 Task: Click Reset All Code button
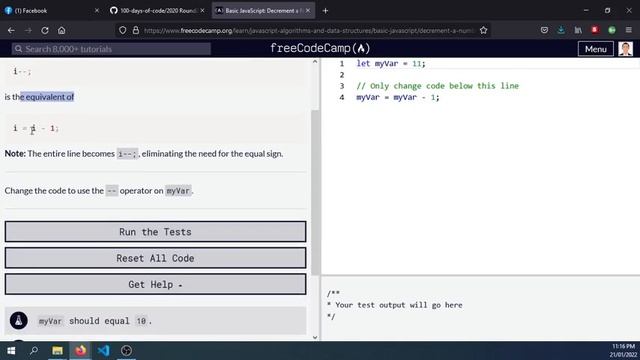(x=156, y=258)
